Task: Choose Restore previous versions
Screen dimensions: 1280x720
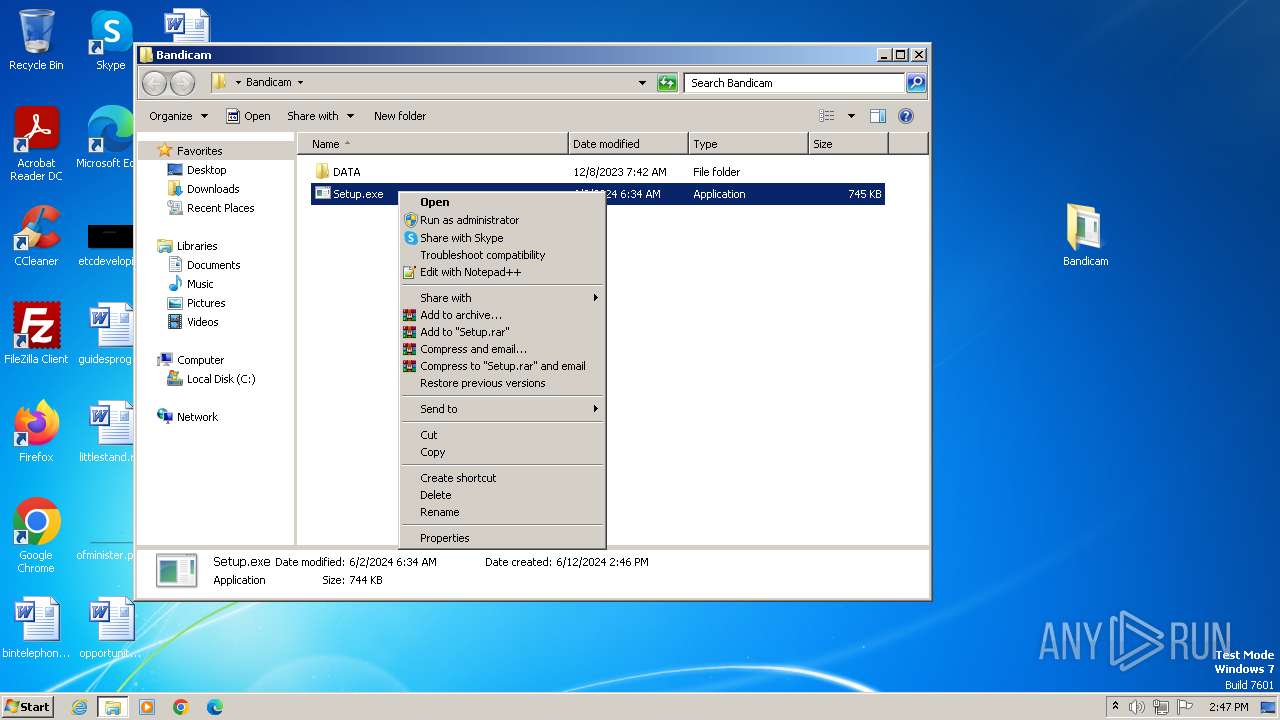Action: coord(502,383)
